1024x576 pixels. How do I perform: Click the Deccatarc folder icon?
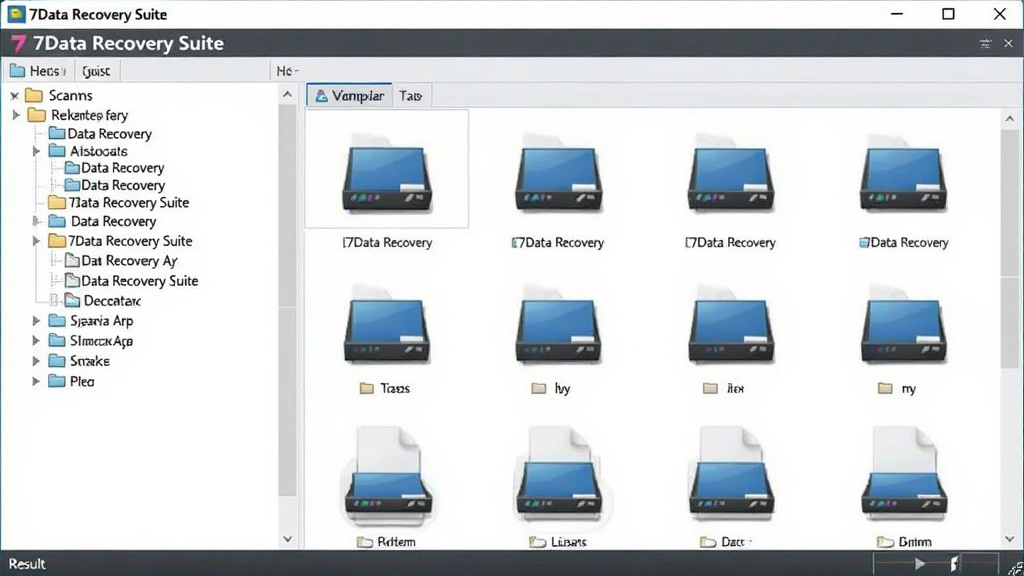coord(72,300)
